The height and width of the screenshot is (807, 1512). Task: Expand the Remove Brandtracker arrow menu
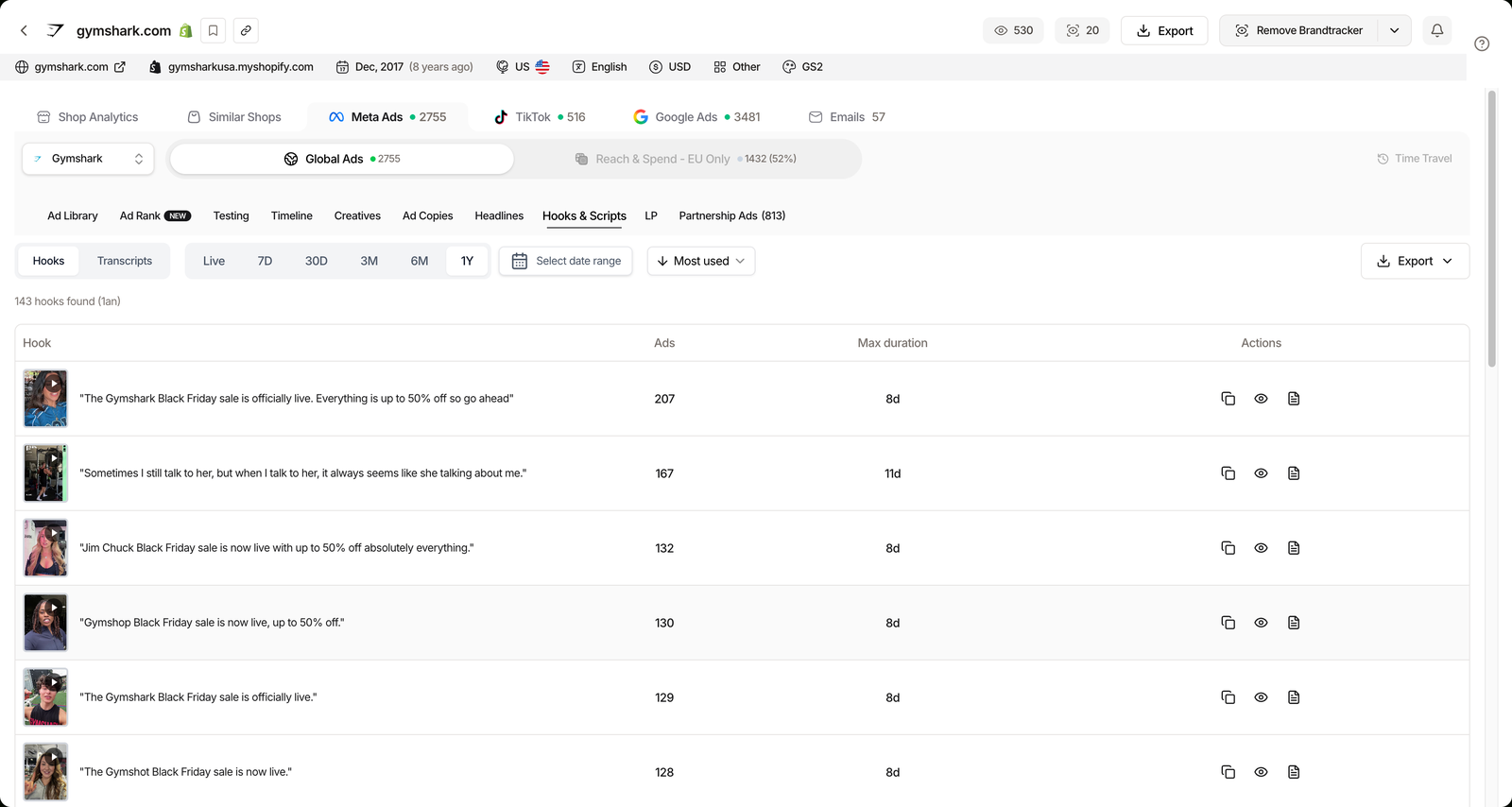coord(1394,30)
